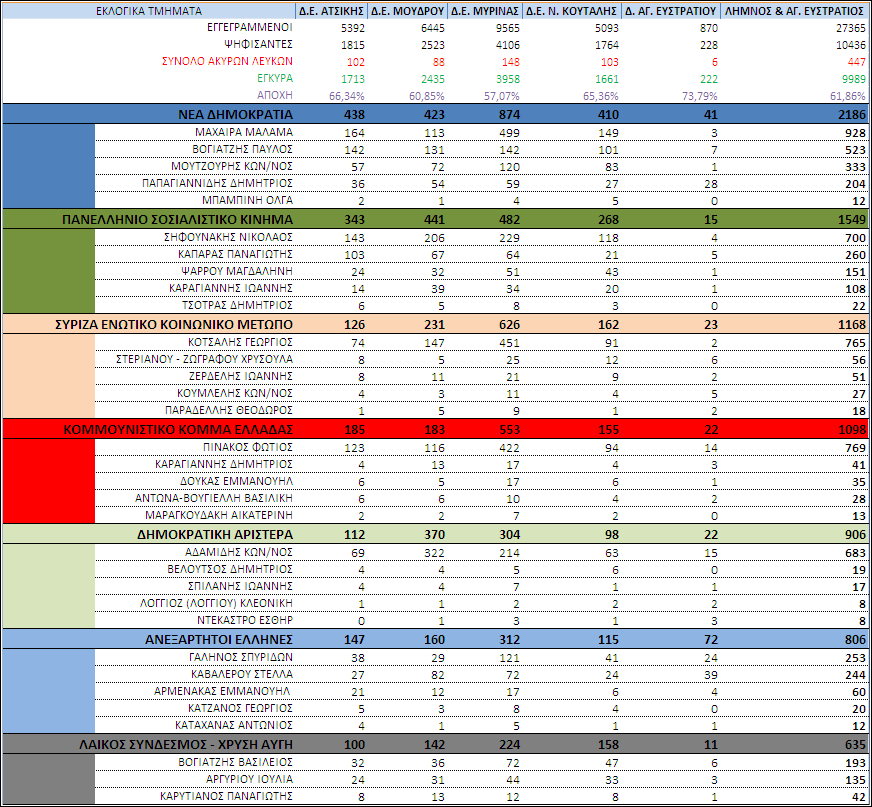
Task: Select the ΣΥΡΙΖΑ ΕΝΩΤΙΚΟ ΚΟΙΝΩΝΙΚΟ ΜΕΤΩΠΟ header
Action: (174, 324)
